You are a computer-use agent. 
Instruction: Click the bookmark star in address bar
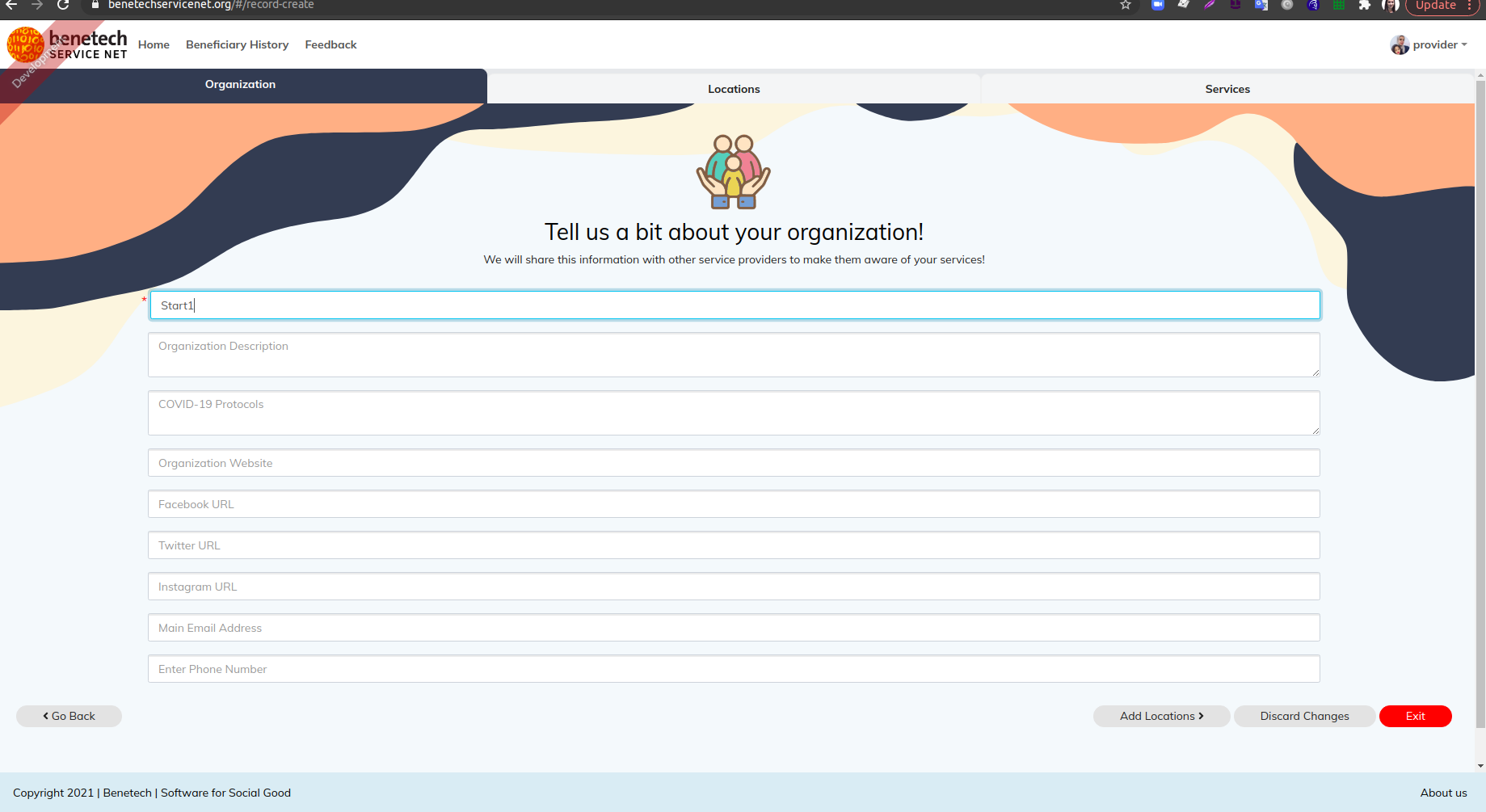(1125, 6)
